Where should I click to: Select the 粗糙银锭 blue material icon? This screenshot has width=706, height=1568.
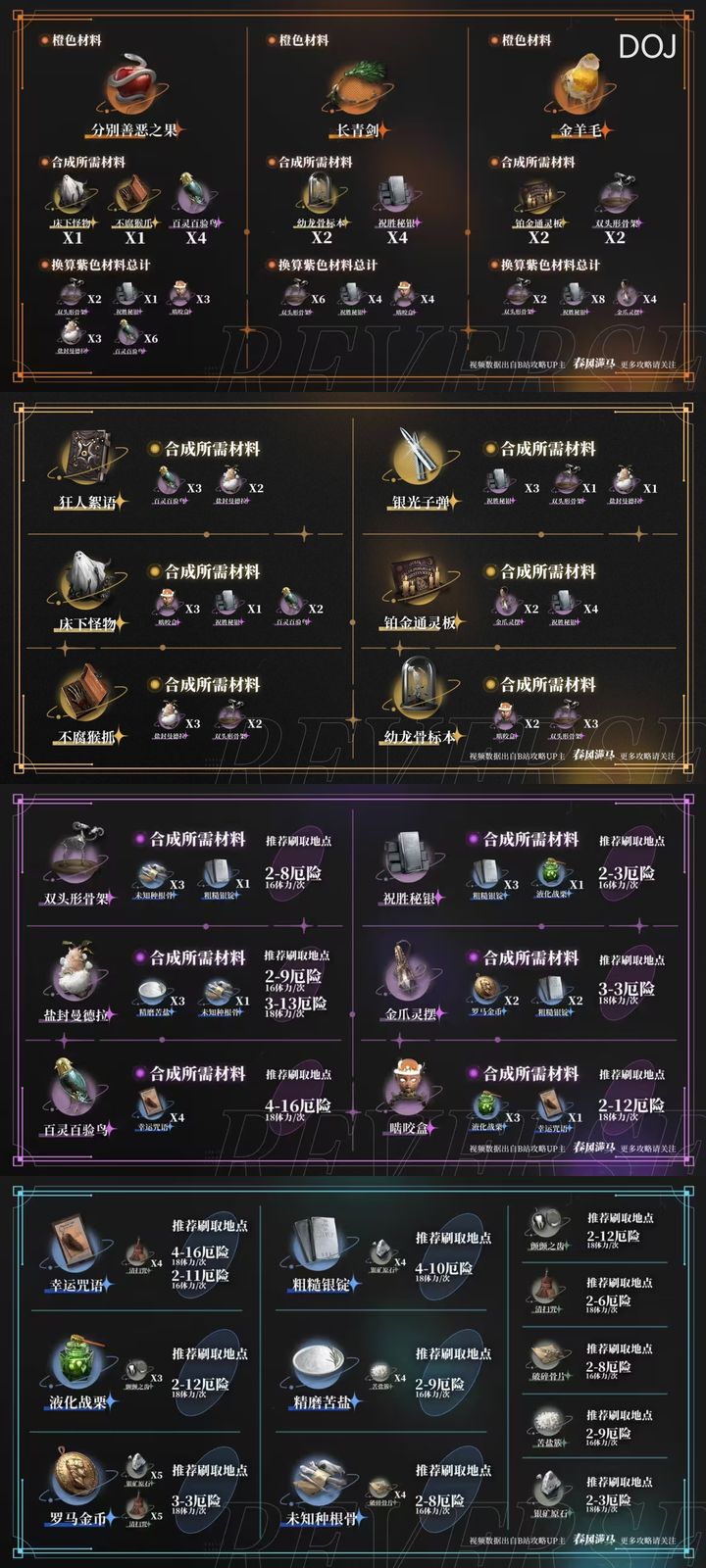(322, 1245)
